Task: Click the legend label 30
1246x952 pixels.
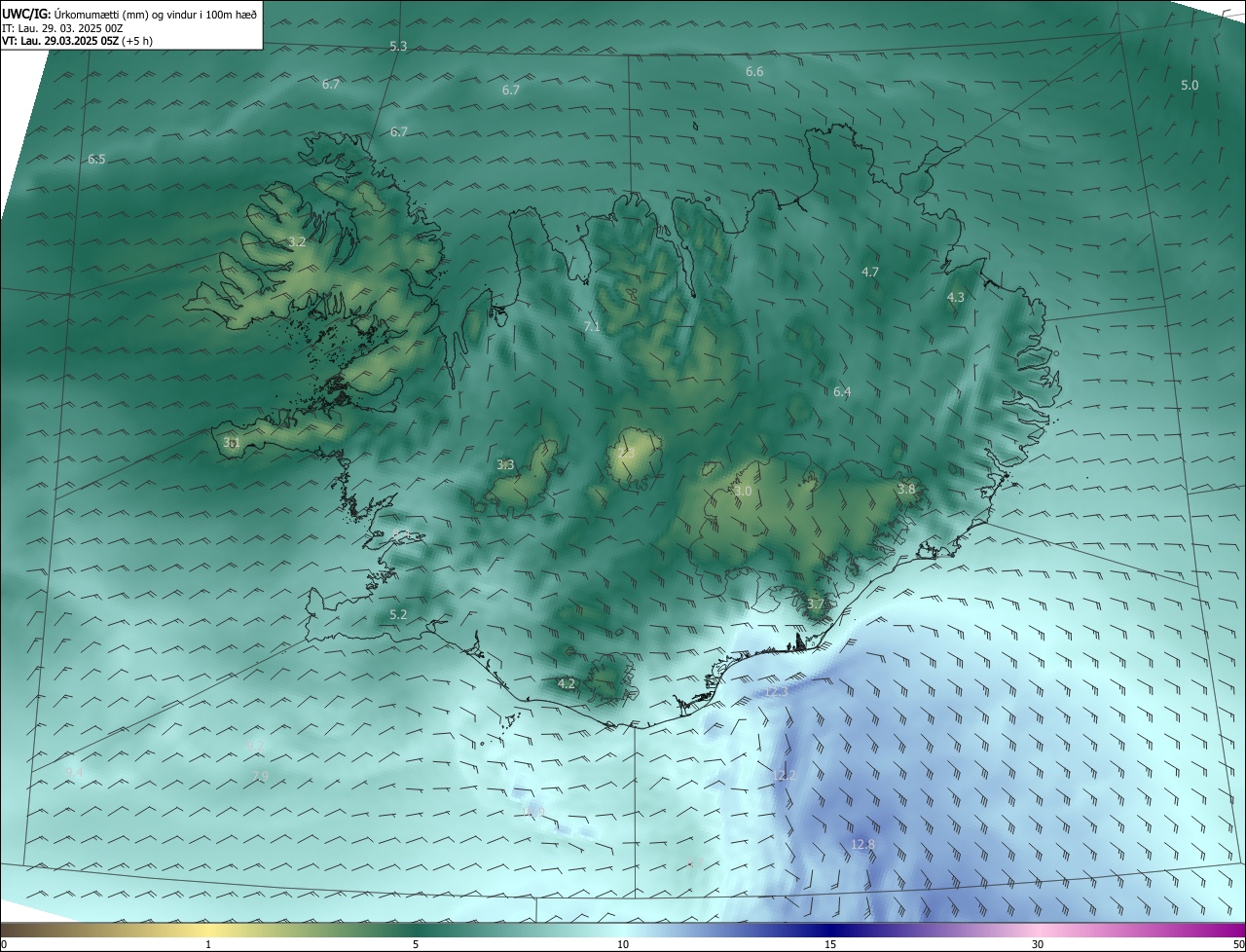Action: click(1038, 944)
